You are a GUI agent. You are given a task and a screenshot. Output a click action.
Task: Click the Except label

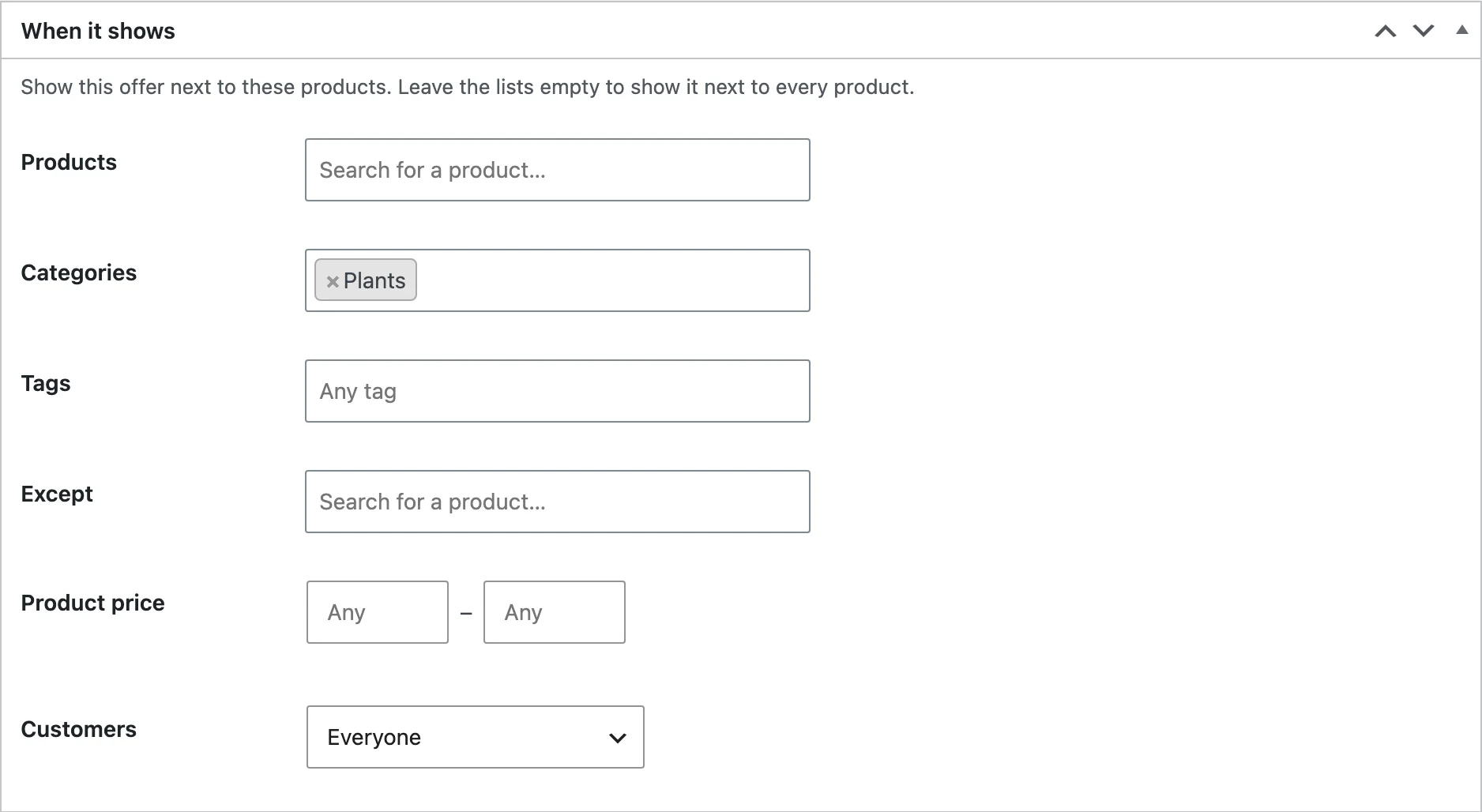point(57,494)
